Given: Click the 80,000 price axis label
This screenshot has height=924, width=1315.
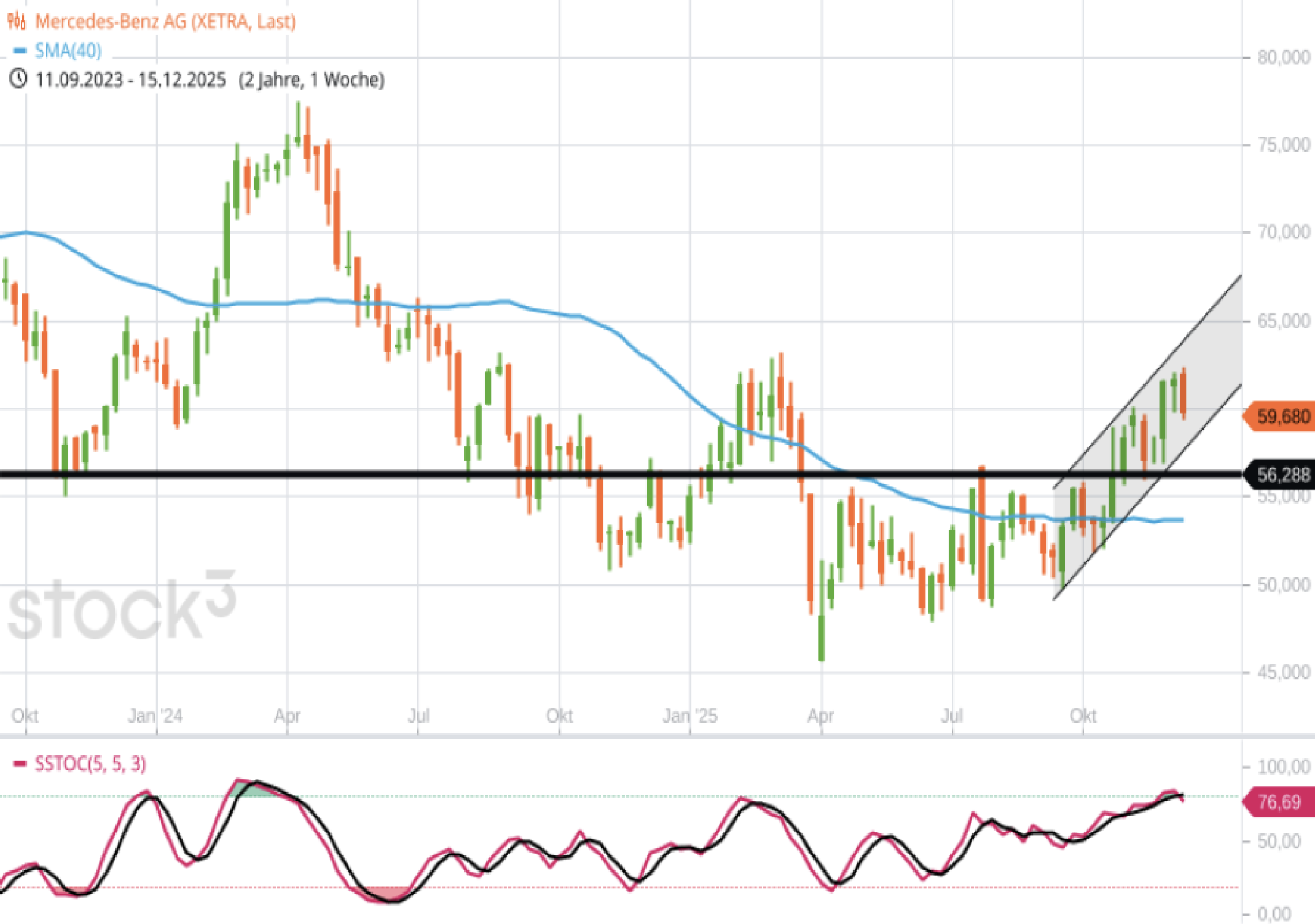Looking at the screenshot, I should [1283, 58].
